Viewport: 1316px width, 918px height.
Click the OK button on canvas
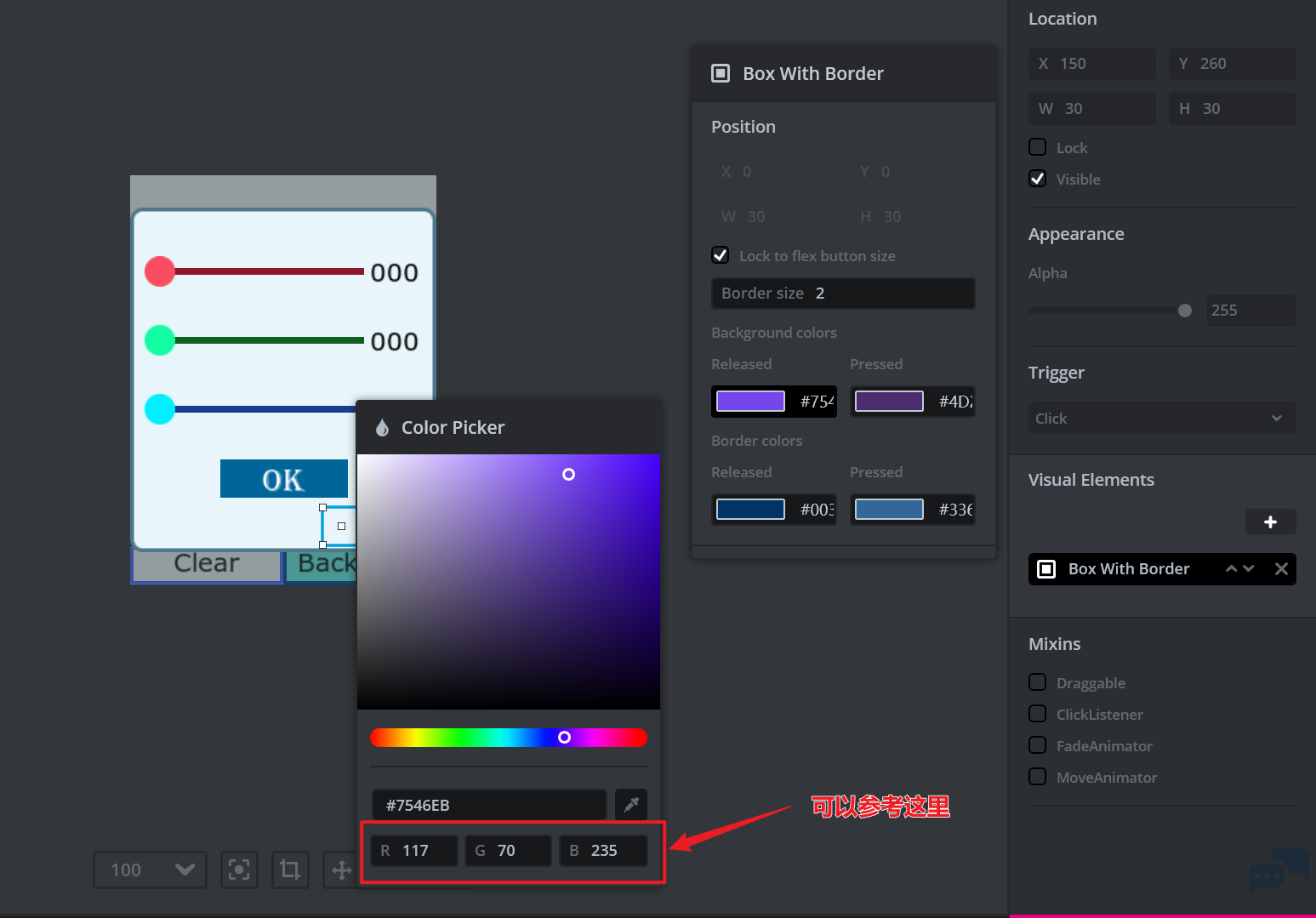pos(283,479)
